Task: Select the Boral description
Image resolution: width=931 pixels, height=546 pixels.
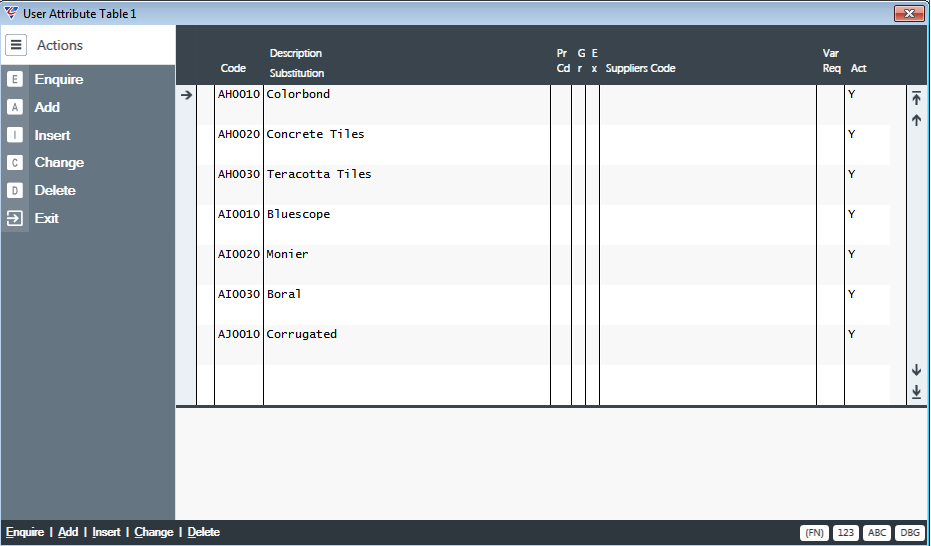Action: [284, 294]
